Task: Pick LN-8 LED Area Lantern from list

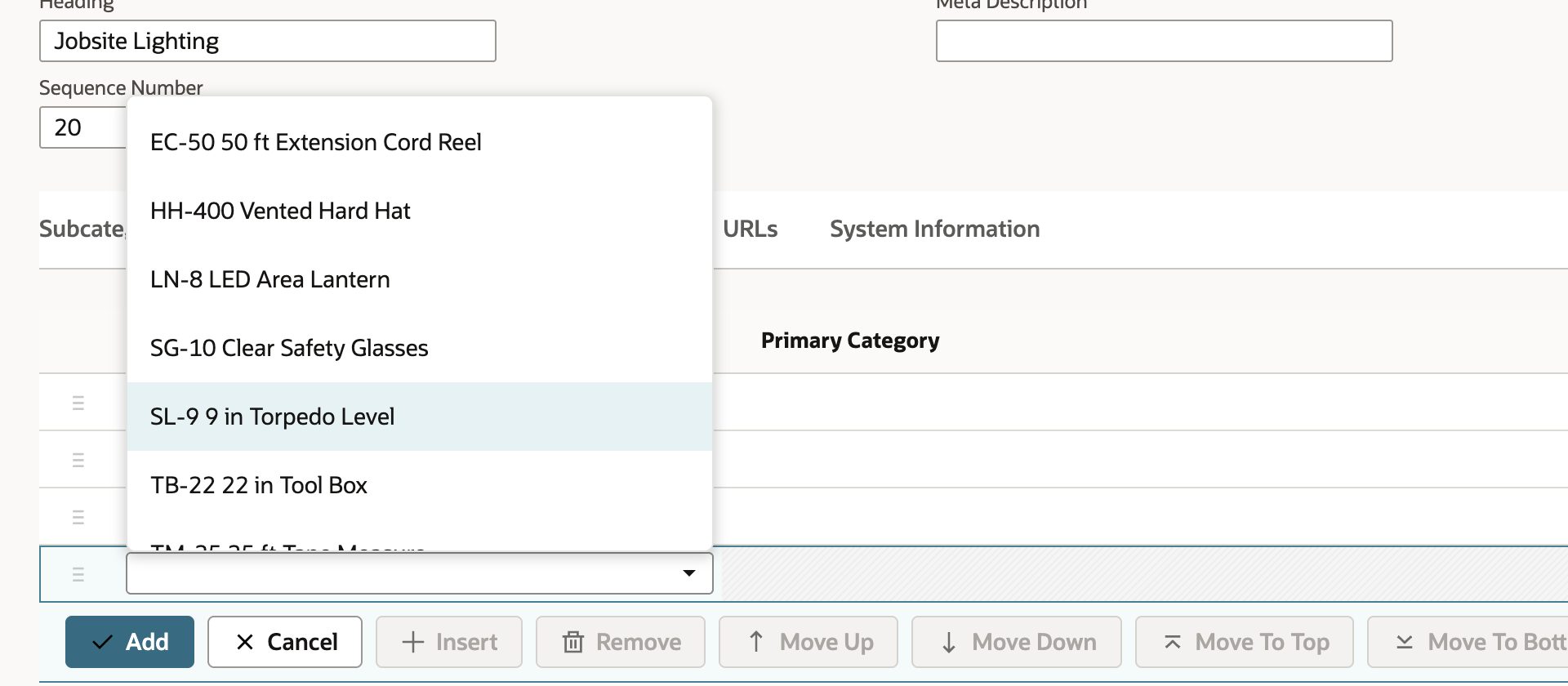Action: click(420, 279)
